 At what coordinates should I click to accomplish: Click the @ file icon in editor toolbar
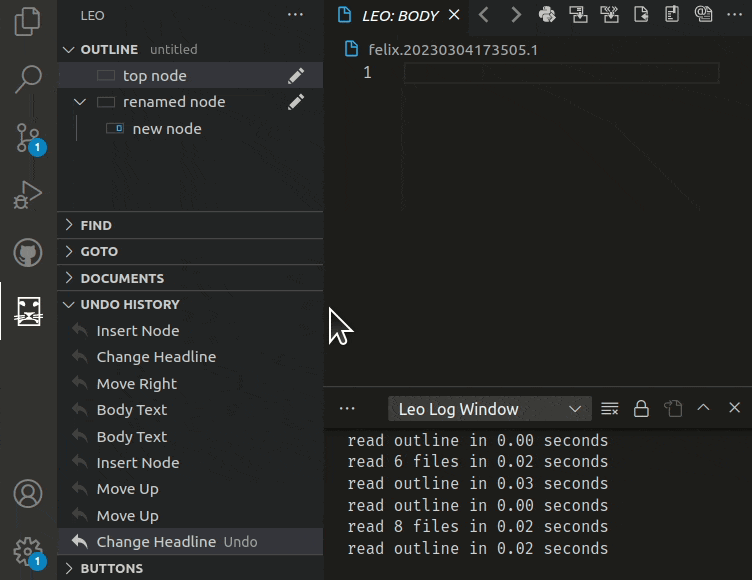(703, 15)
